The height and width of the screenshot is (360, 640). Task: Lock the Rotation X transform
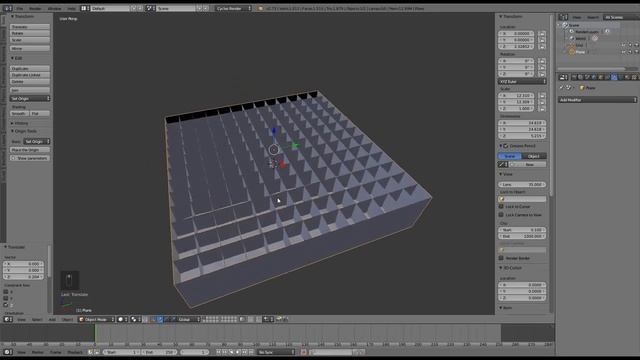542,61
